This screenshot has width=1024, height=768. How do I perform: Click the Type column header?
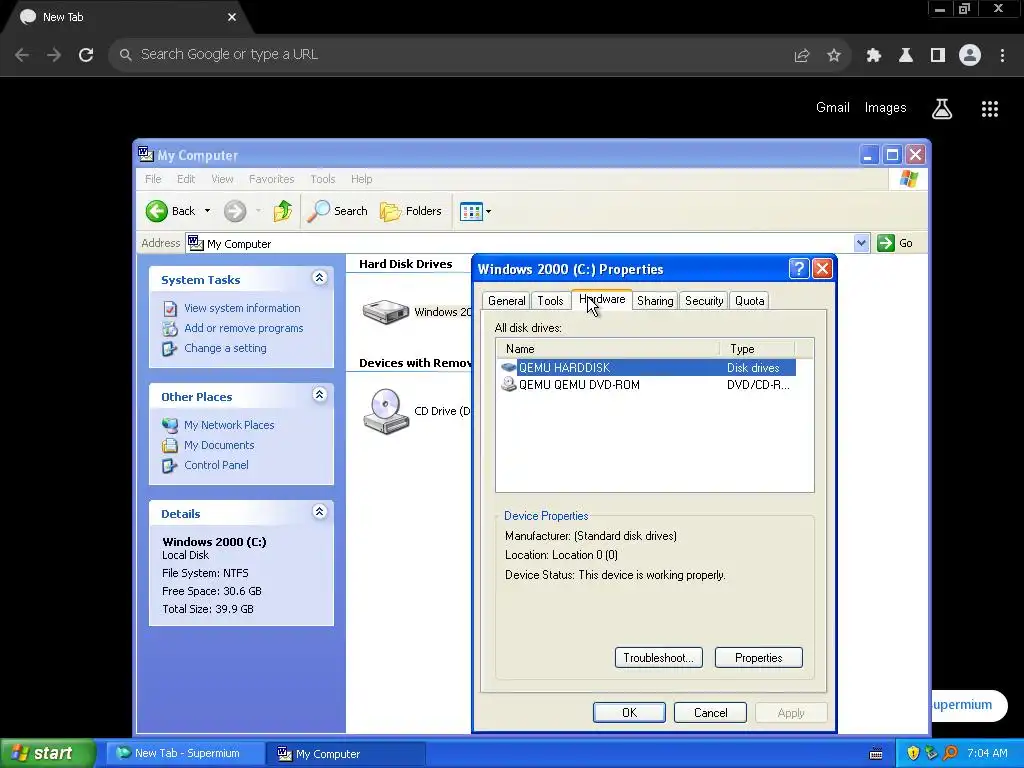coord(757,349)
